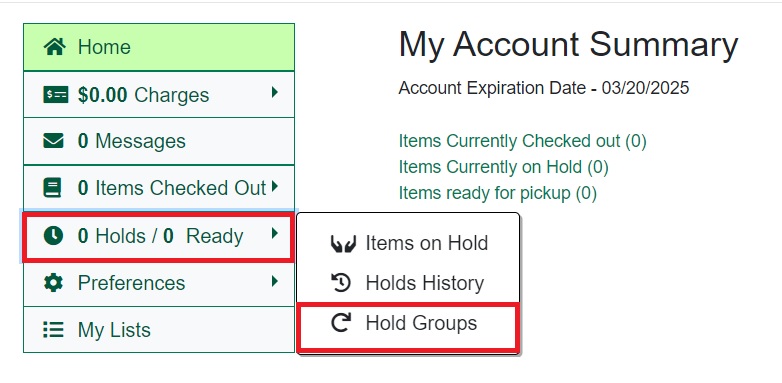
Task: Click the hands icon for Items on Hold
Action: [343, 244]
